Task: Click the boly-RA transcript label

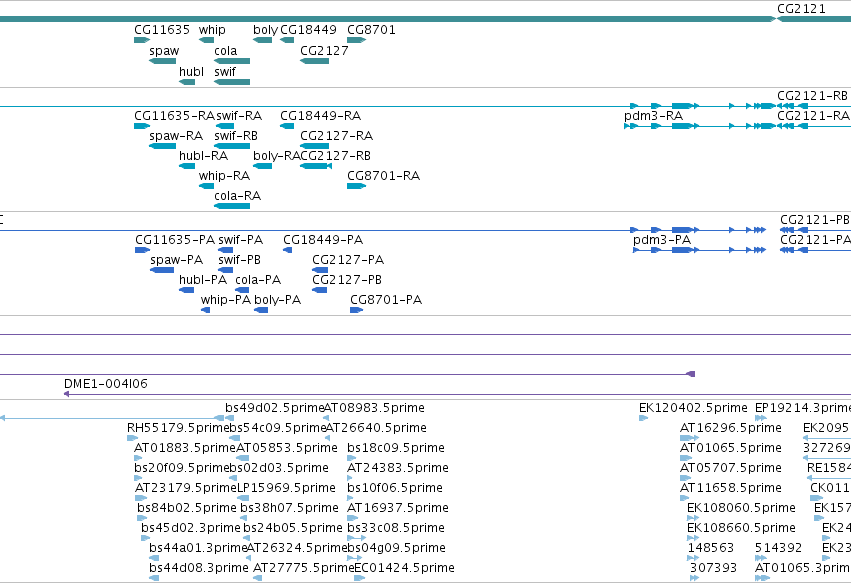Action: coord(276,156)
